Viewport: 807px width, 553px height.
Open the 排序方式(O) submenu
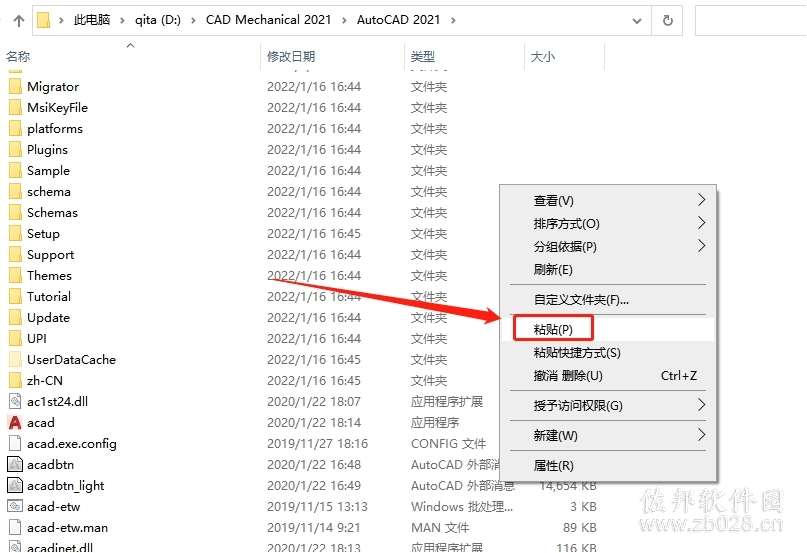coord(608,223)
